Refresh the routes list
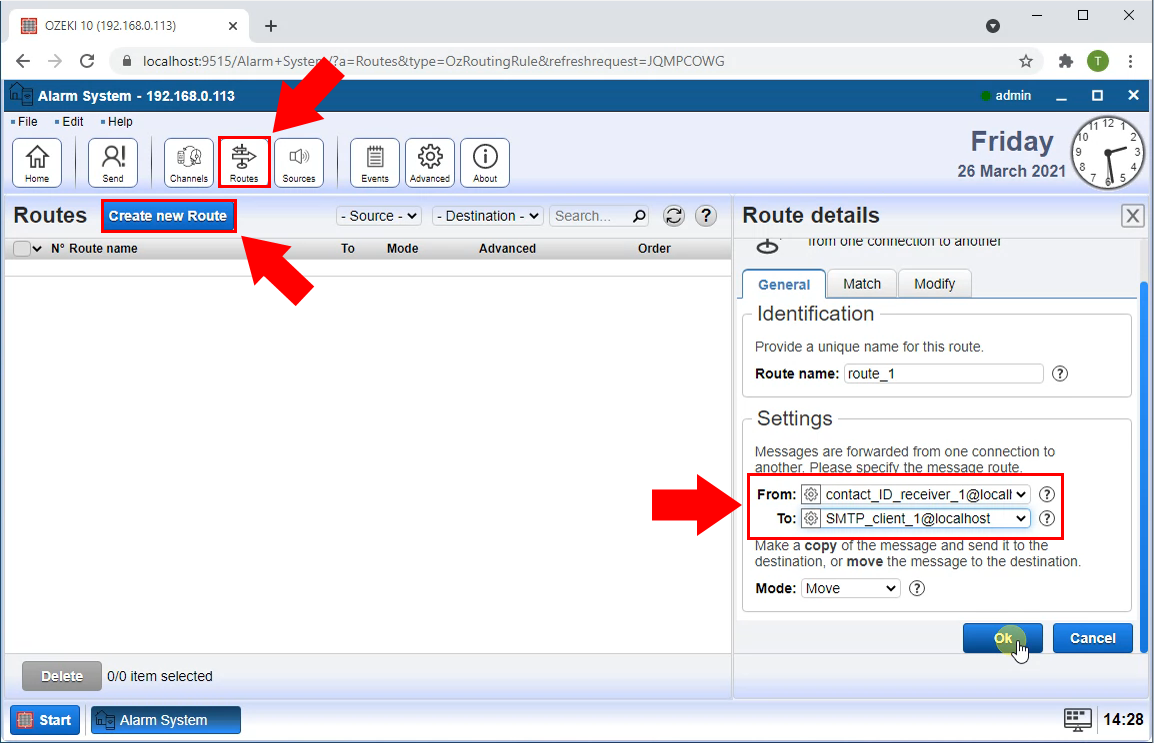Screen dimensions: 1154x743 (674, 216)
